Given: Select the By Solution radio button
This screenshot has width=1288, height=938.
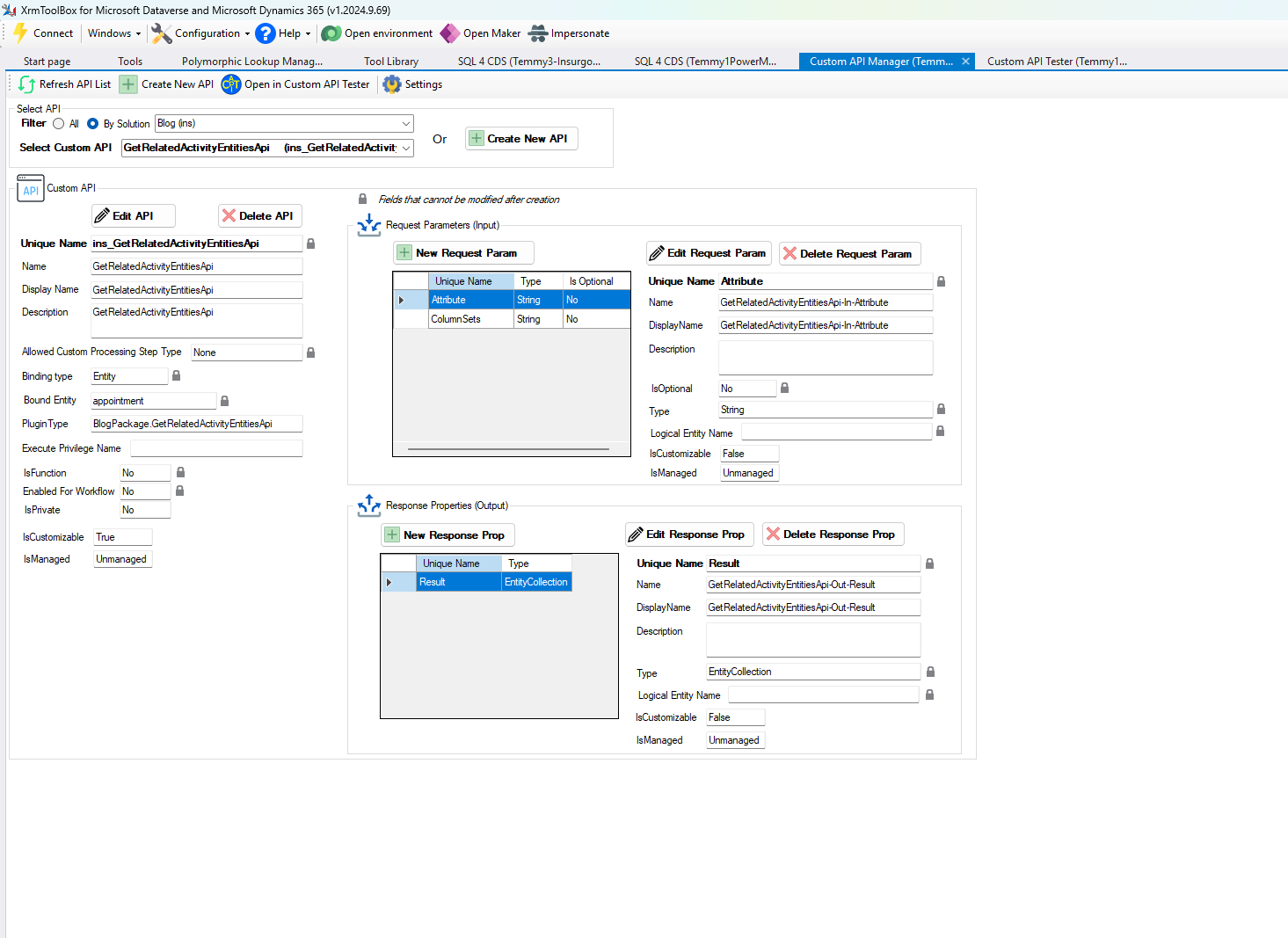Looking at the screenshot, I should click(92, 124).
